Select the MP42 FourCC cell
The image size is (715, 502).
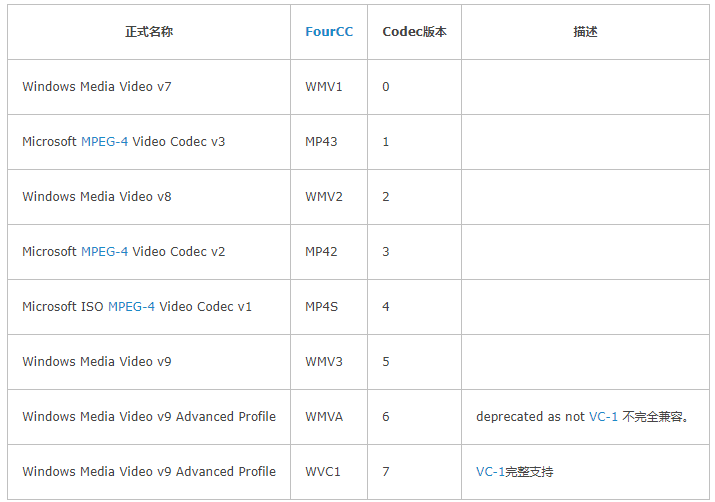coord(329,252)
